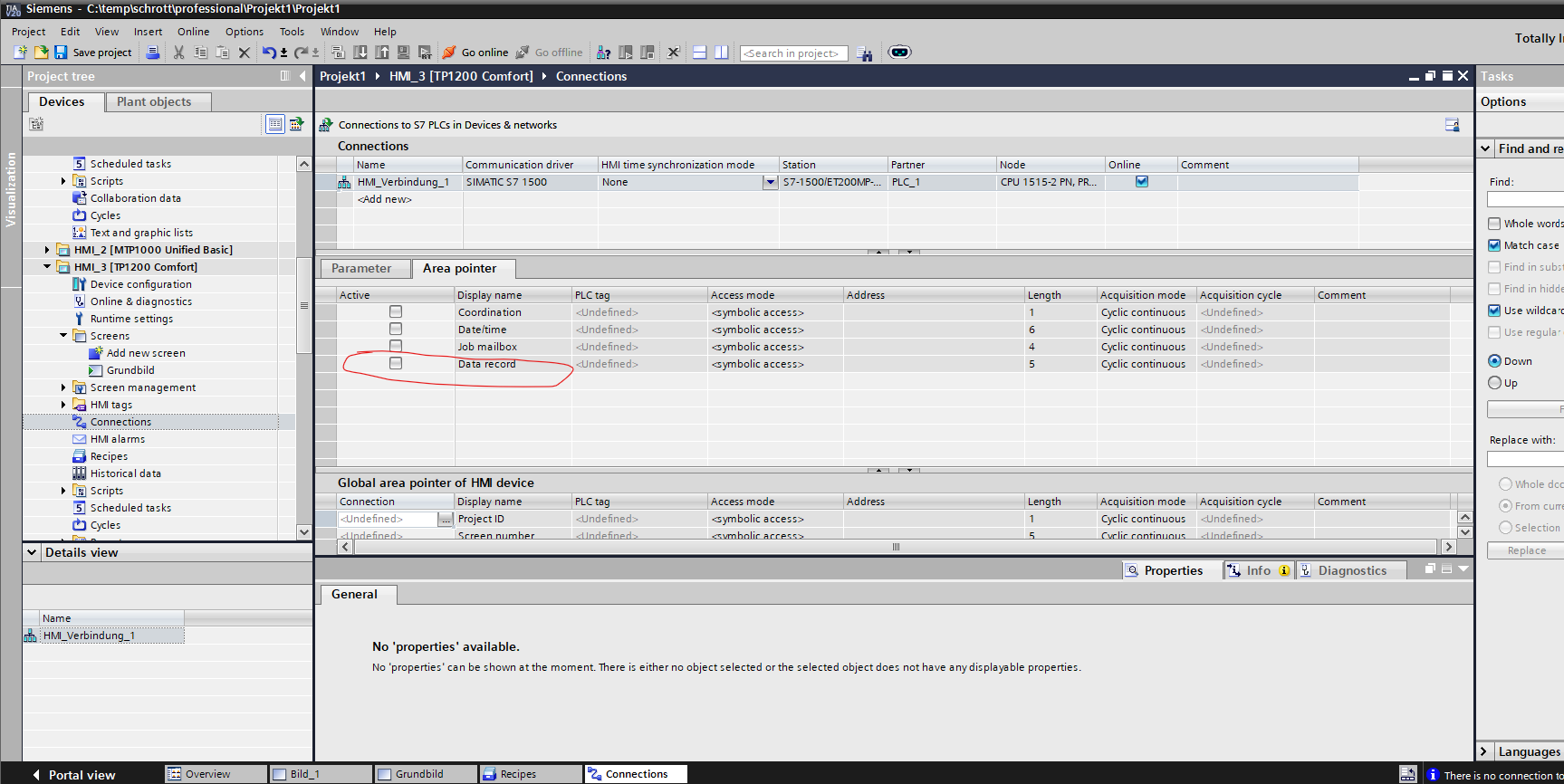Collapse the Details view panel
The height and width of the screenshot is (784, 1564).
tap(33, 552)
